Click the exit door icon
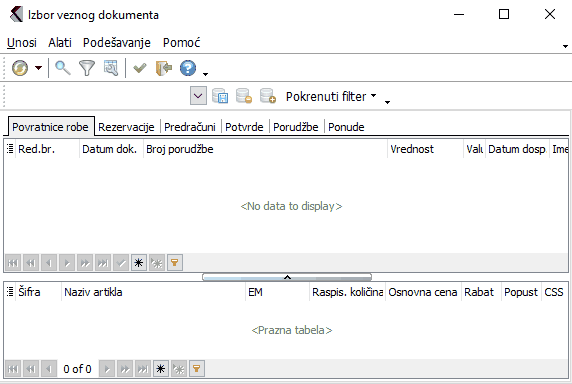This screenshot has height=384, width=572. [x=164, y=68]
